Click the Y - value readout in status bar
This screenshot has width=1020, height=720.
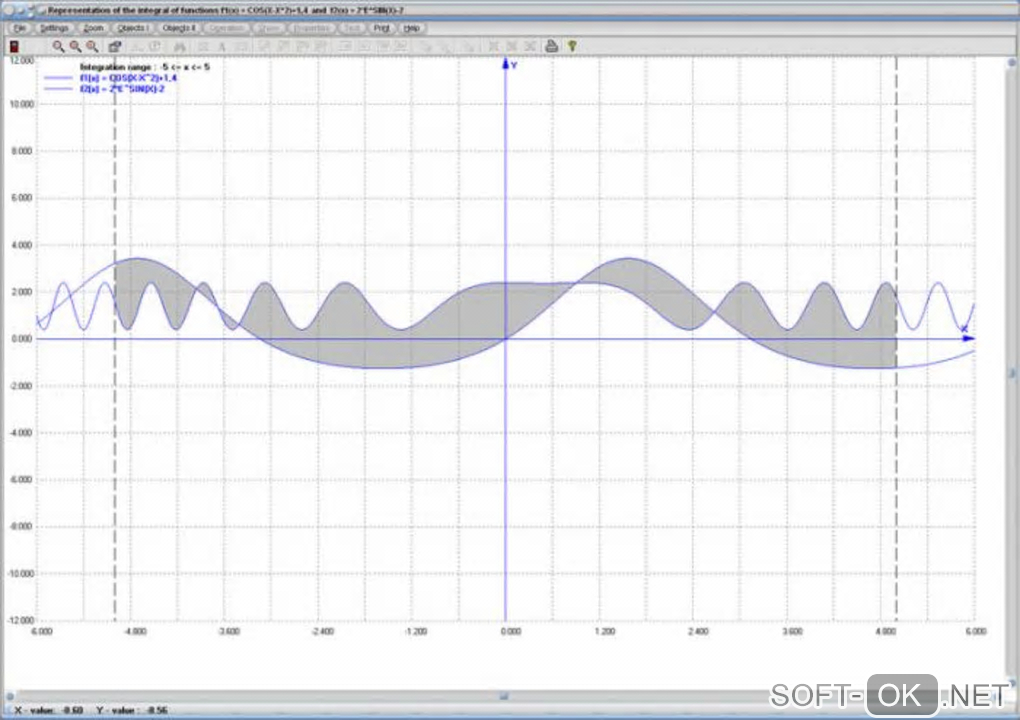click(132, 710)
